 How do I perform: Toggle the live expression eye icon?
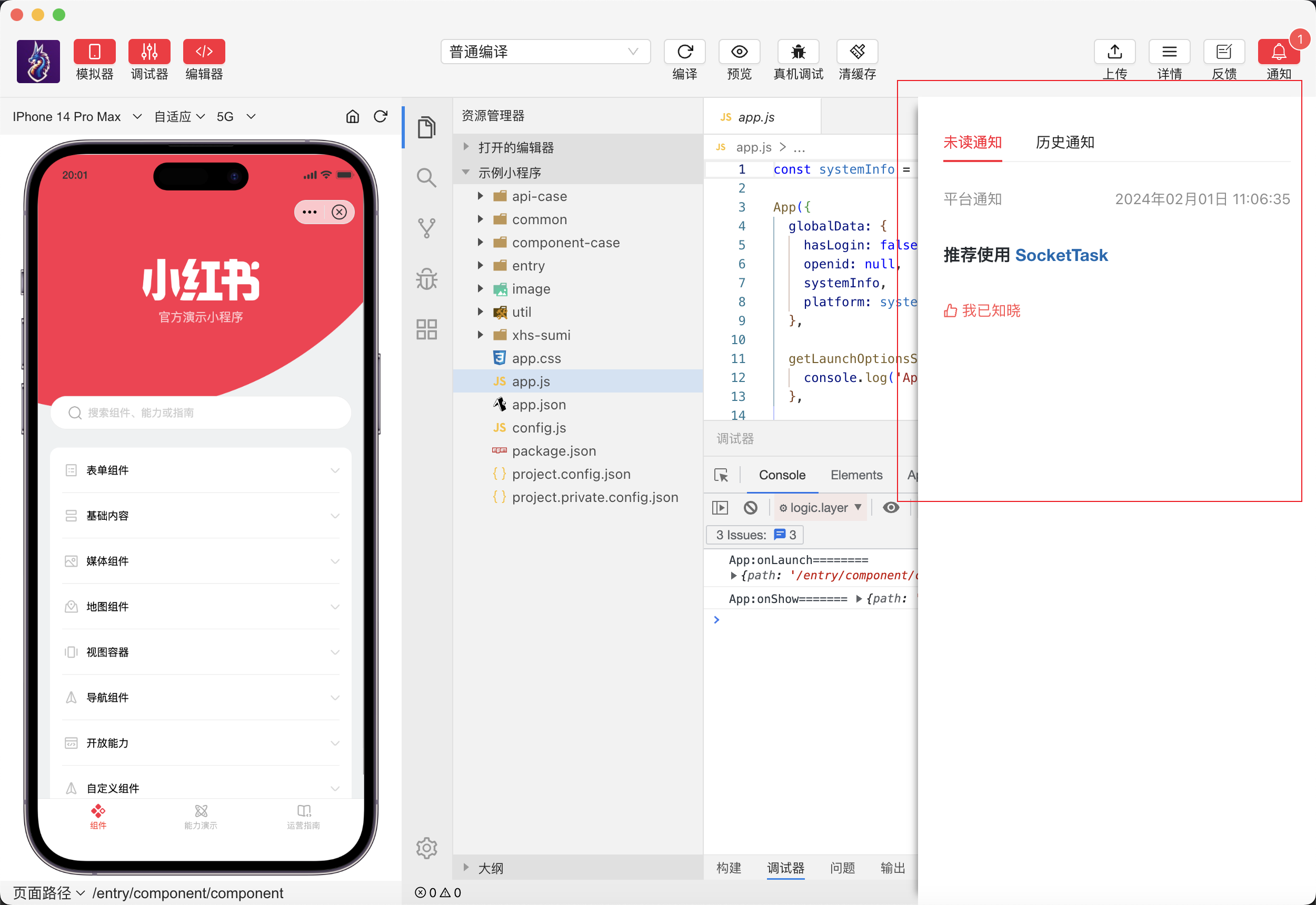(x=891, y=508)
